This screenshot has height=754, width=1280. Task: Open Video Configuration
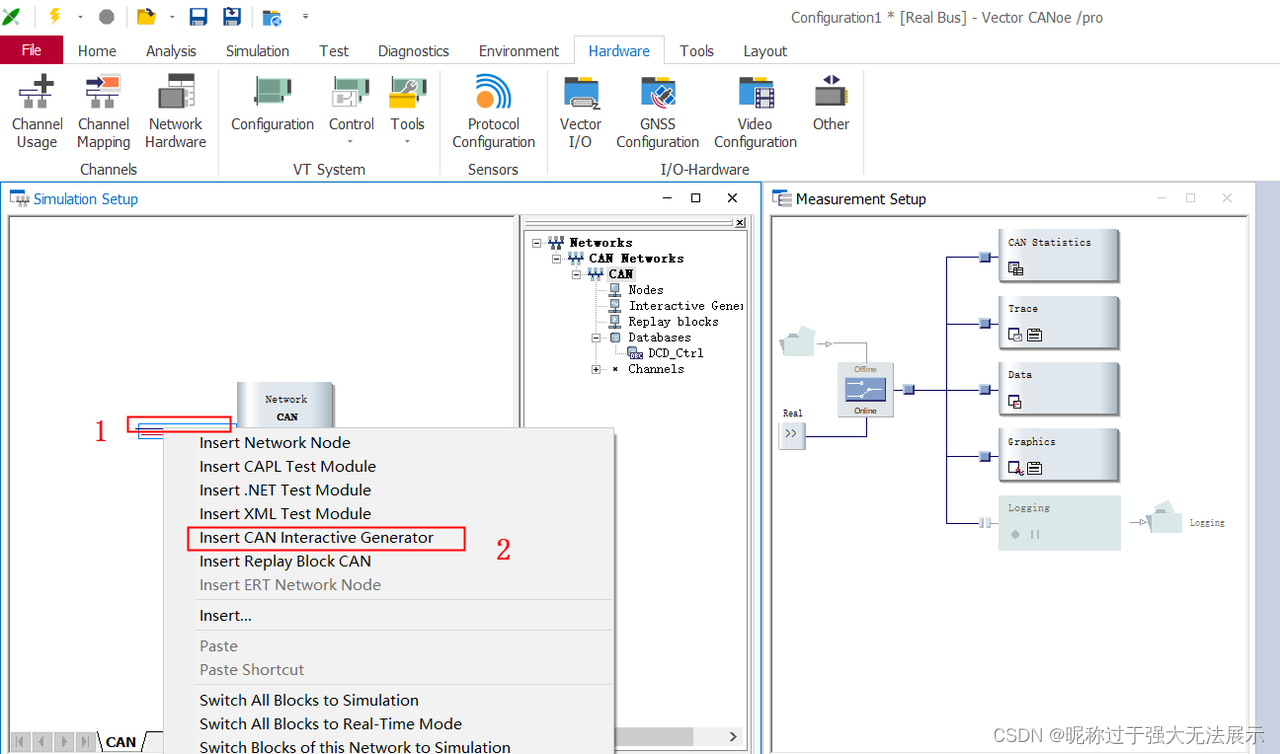[x=755, y=112]
